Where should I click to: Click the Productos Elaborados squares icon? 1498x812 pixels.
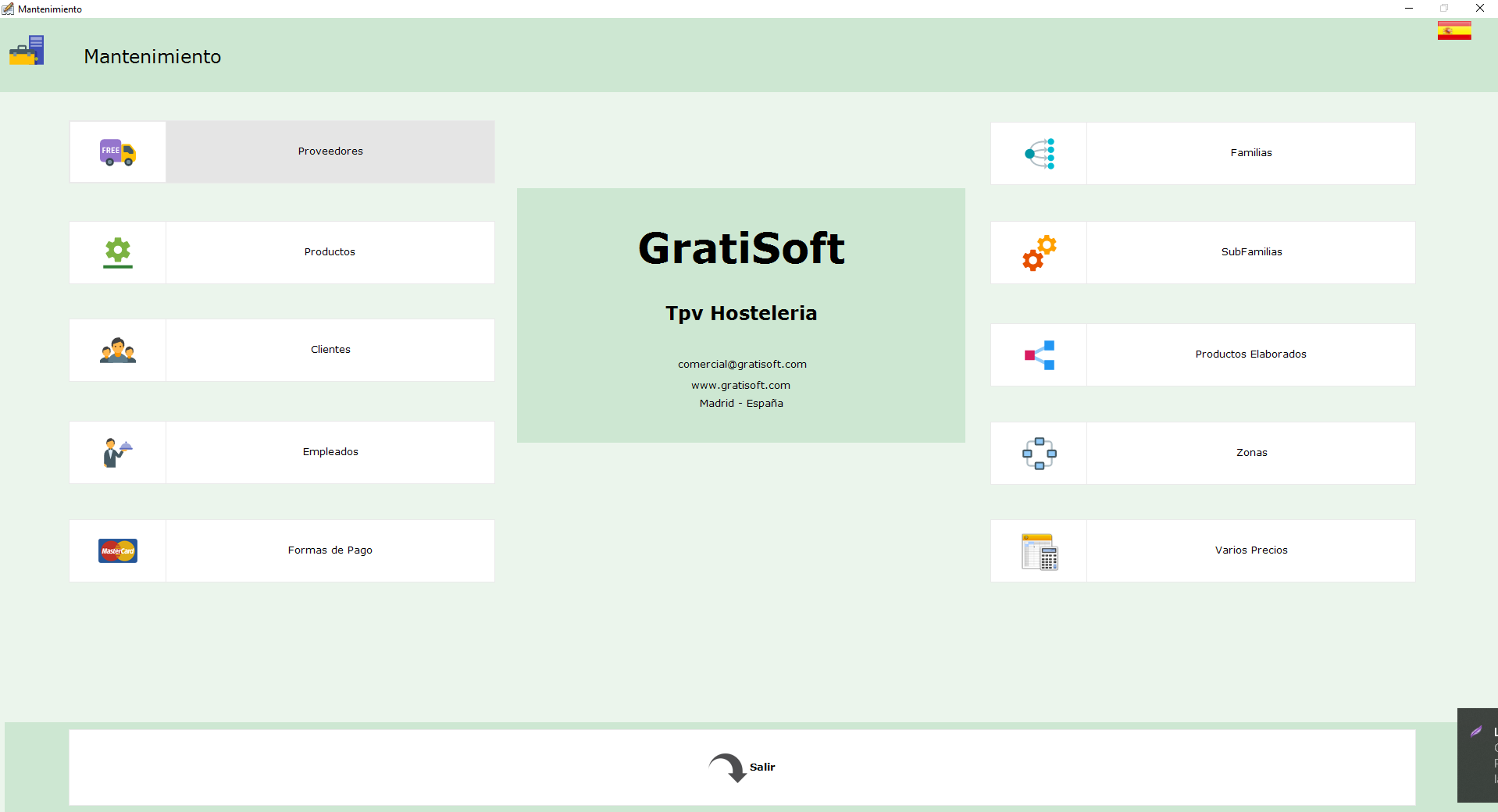tap(1040, 355)
